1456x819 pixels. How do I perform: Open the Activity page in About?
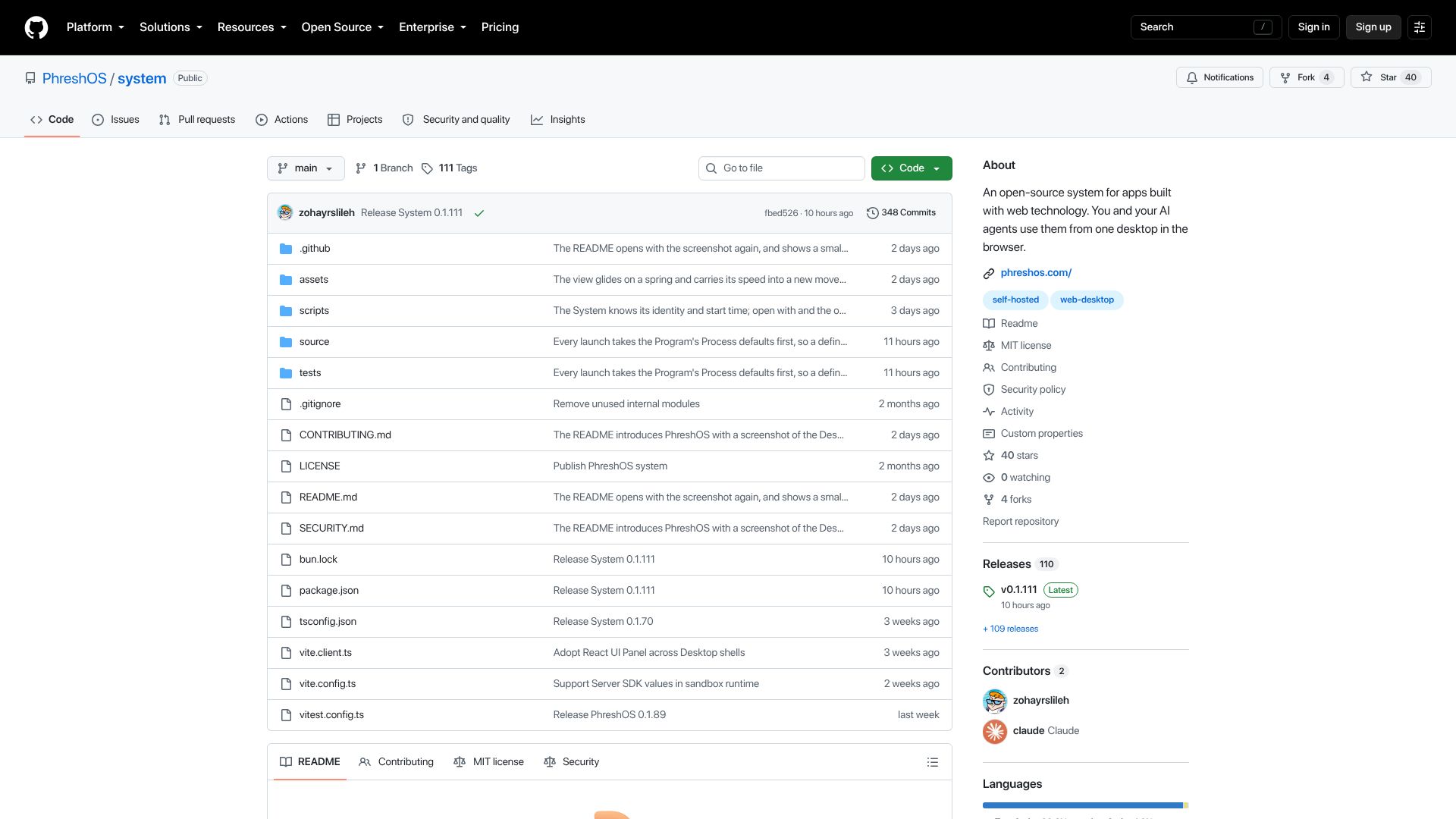(x=1017, y=412)
